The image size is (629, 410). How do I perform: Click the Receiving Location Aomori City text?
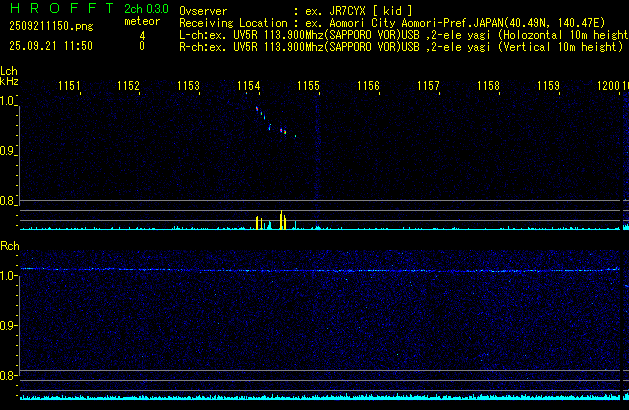point(360,22)
